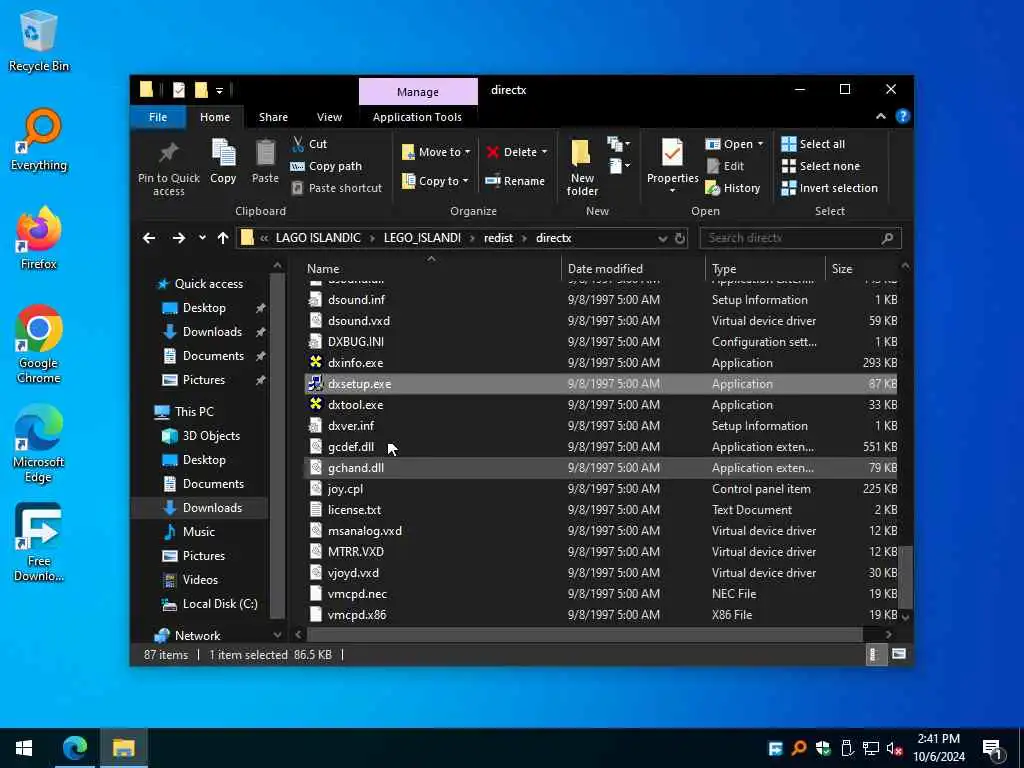Switch to the Share ribbon tab

pos(273,117)
